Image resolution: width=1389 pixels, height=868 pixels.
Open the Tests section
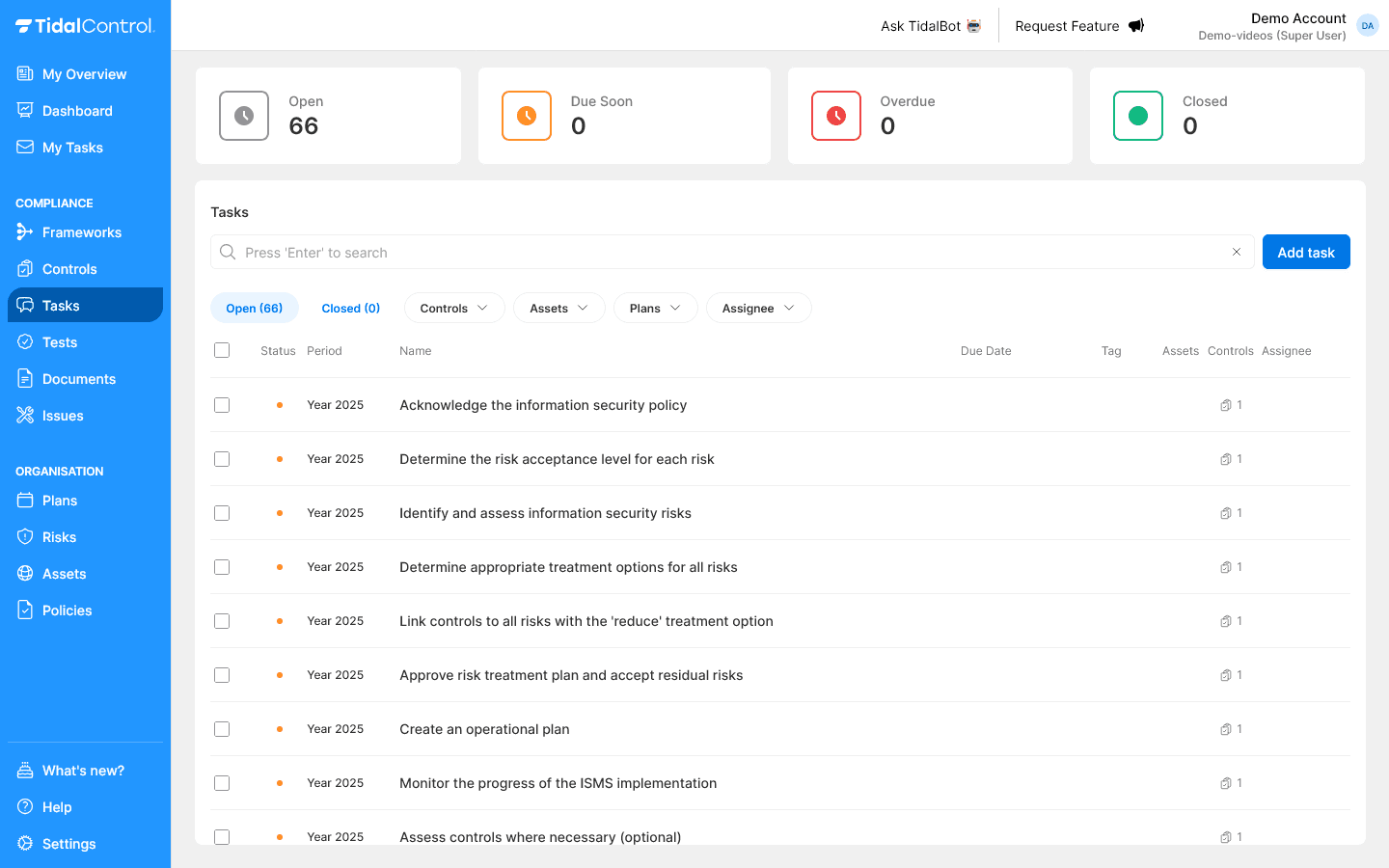pyautogui.click(x=60, y=341)
